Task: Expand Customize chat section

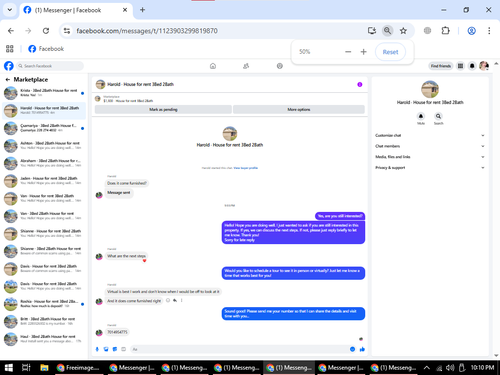Action: click(x=430, y=135)
